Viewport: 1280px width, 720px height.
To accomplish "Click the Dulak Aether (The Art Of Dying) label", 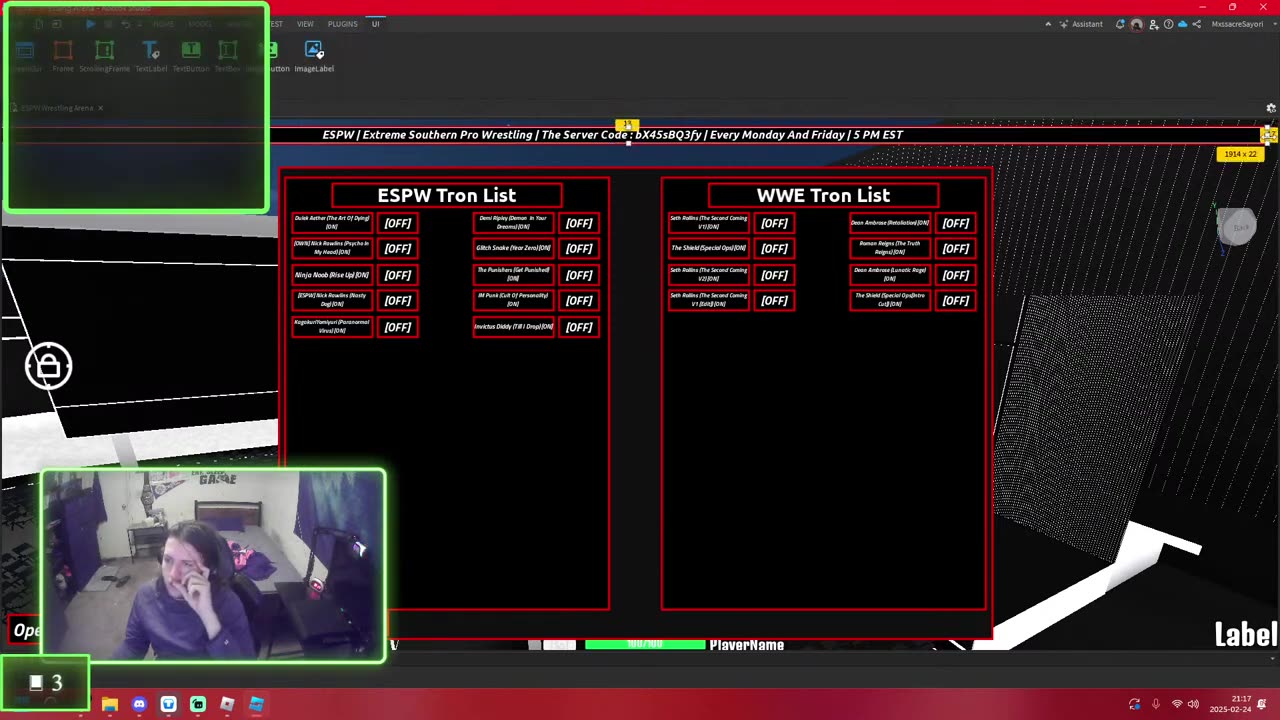I will (x=332, y=222).
